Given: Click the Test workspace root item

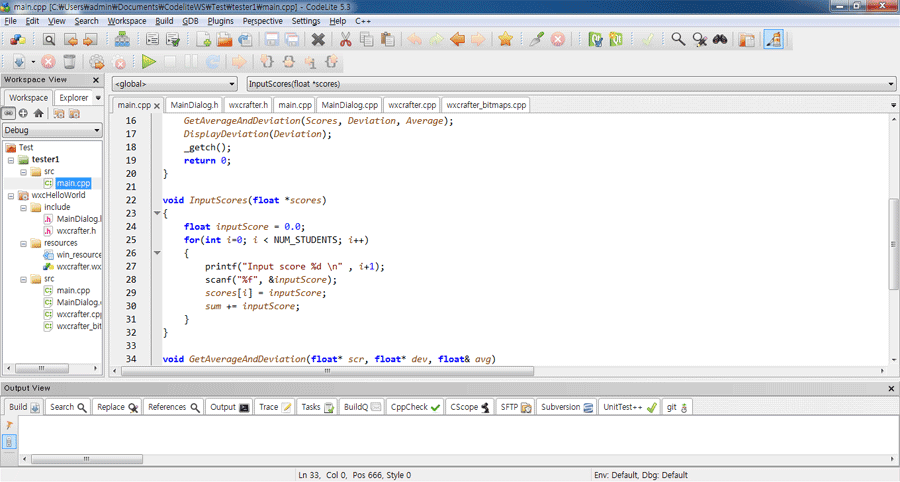Looking at the screenshot, I should point(20,147).
